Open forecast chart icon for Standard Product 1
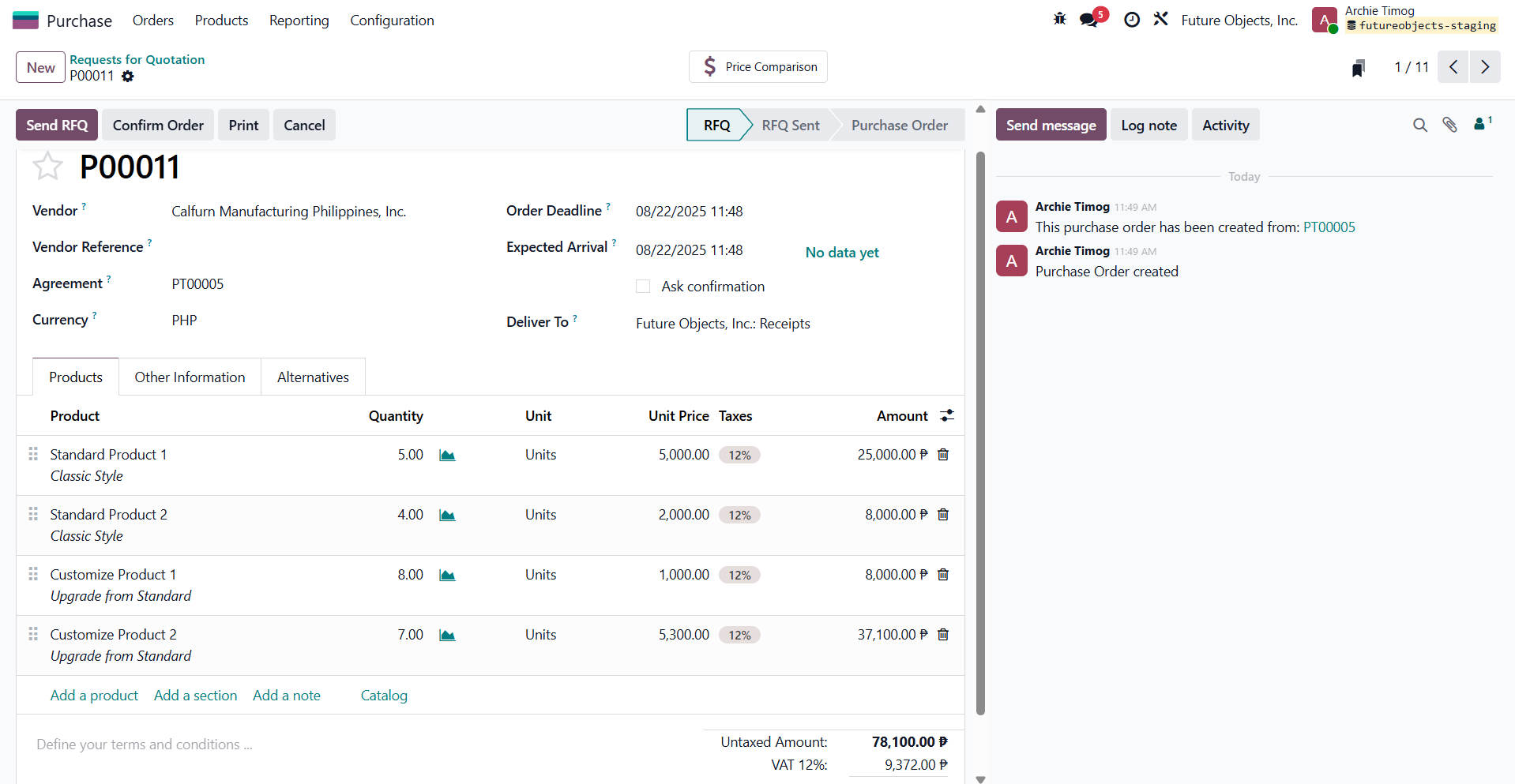 (x=447, y=456)
